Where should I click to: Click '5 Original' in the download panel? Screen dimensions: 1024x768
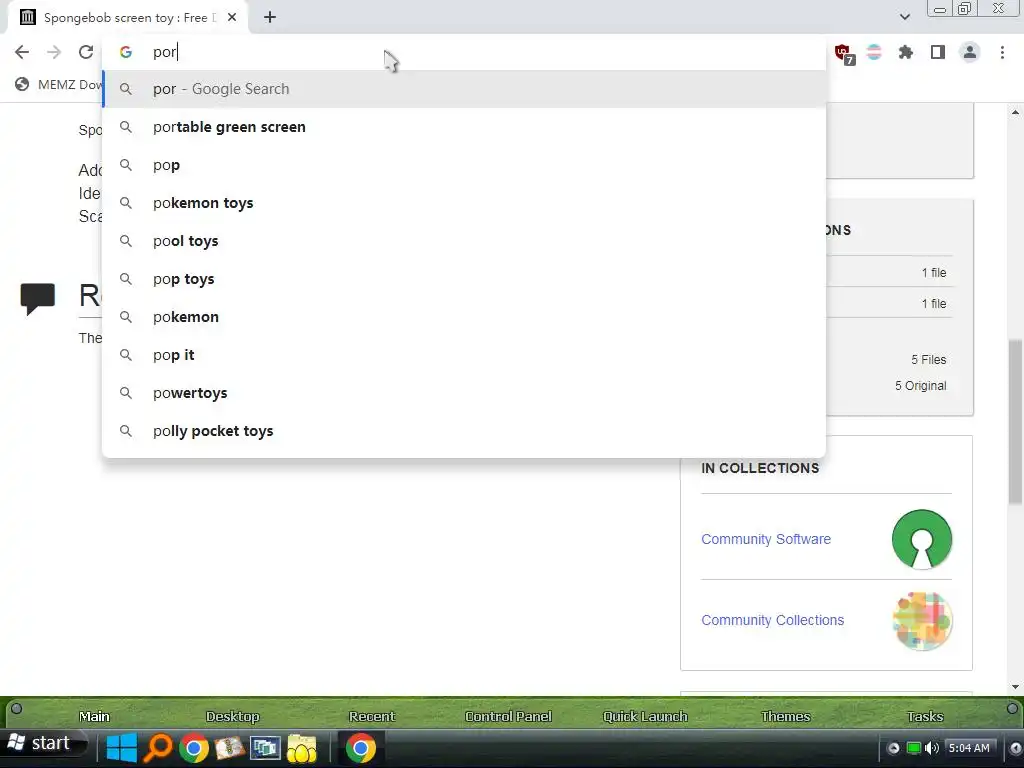click(920, 386)
